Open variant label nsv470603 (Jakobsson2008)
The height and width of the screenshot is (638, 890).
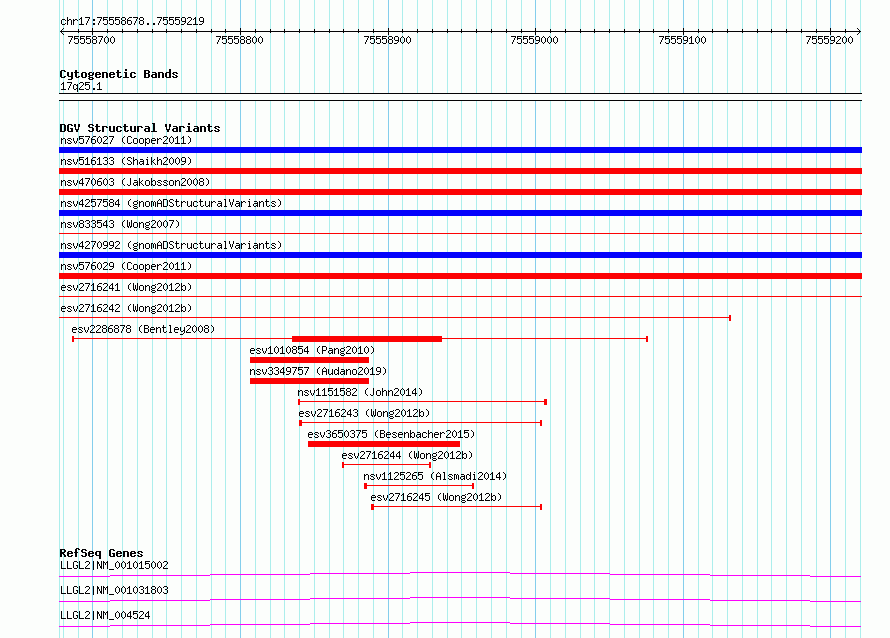click(135, 182)
